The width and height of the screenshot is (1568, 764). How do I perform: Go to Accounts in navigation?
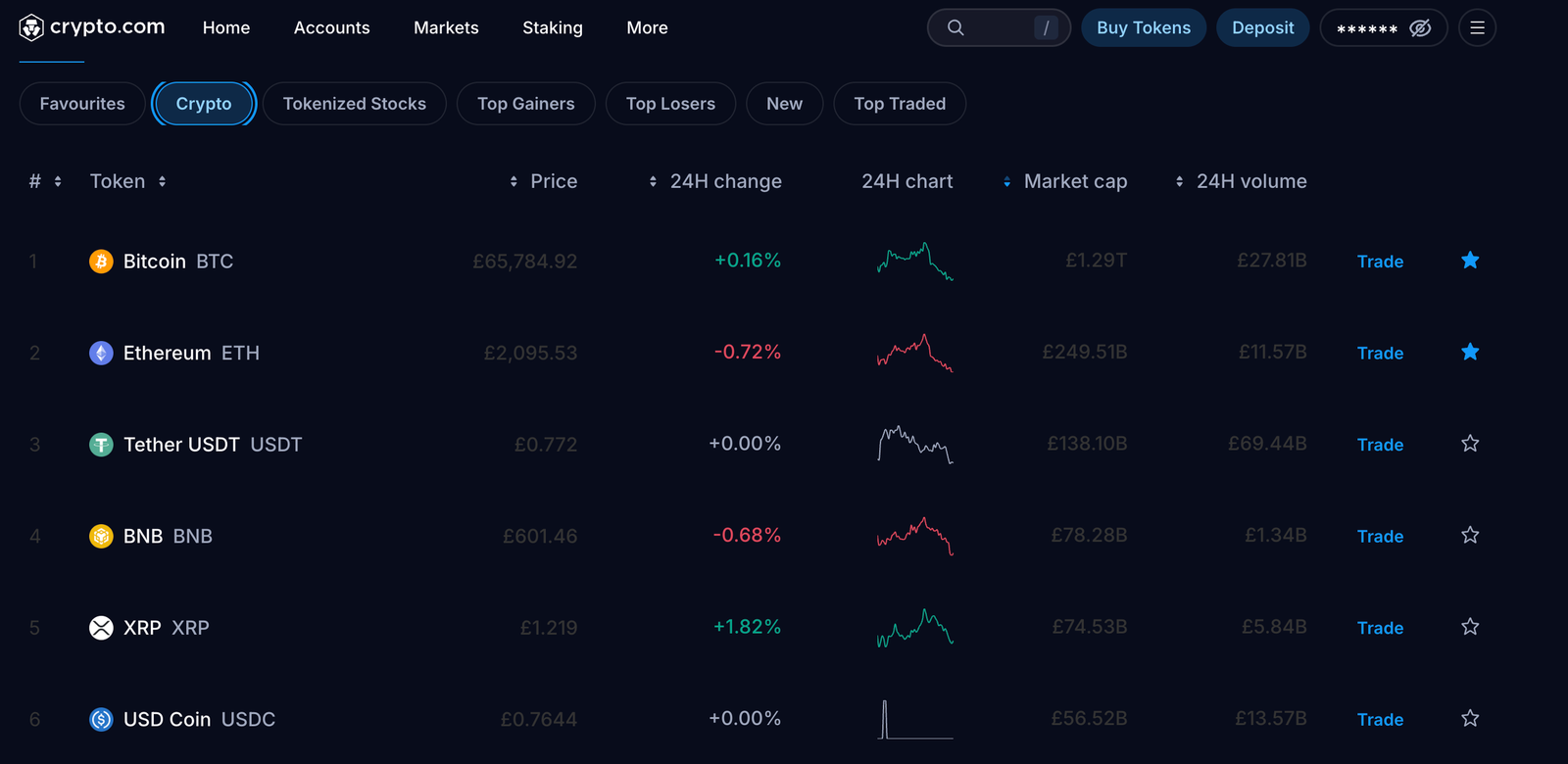332,27
